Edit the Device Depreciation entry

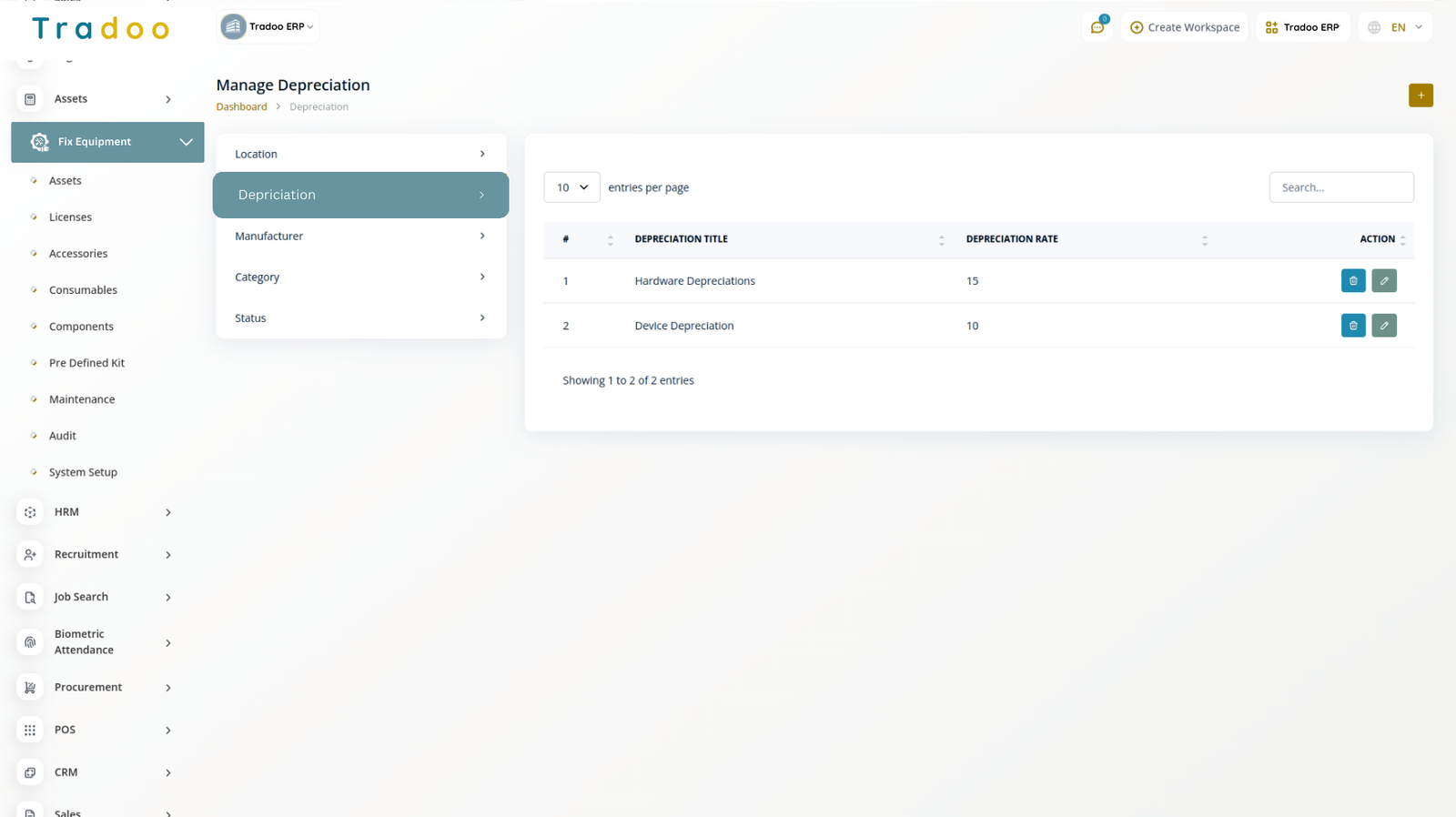click(x=1384, y=326)
